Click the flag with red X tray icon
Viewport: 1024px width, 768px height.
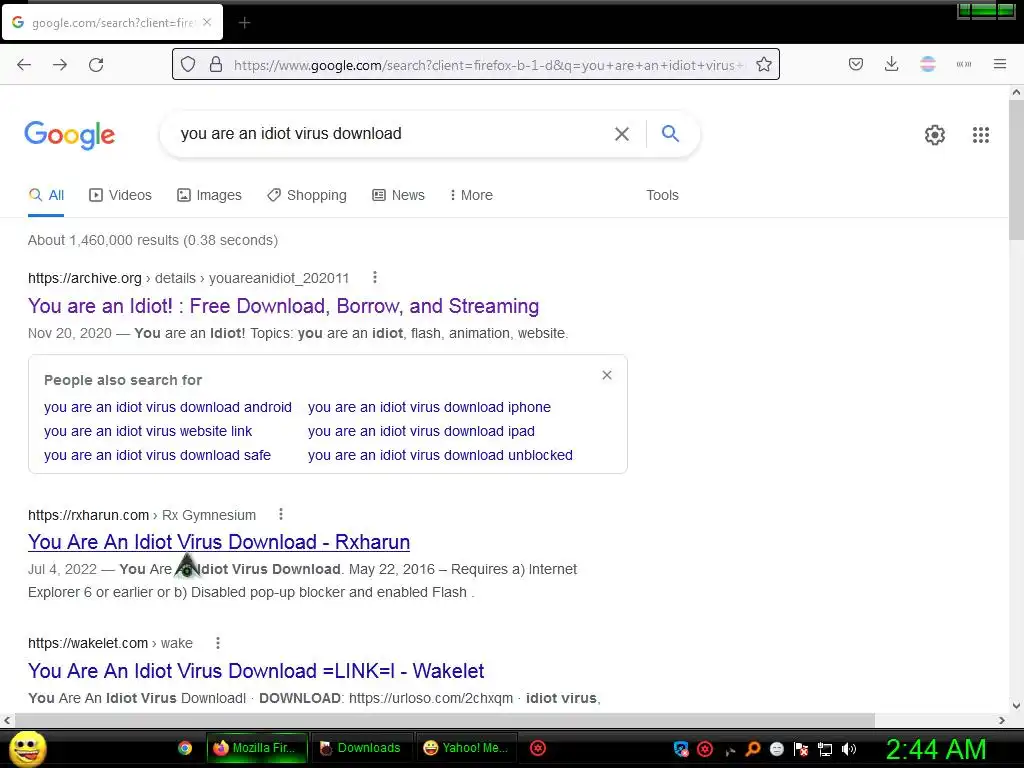coord(801,749)
